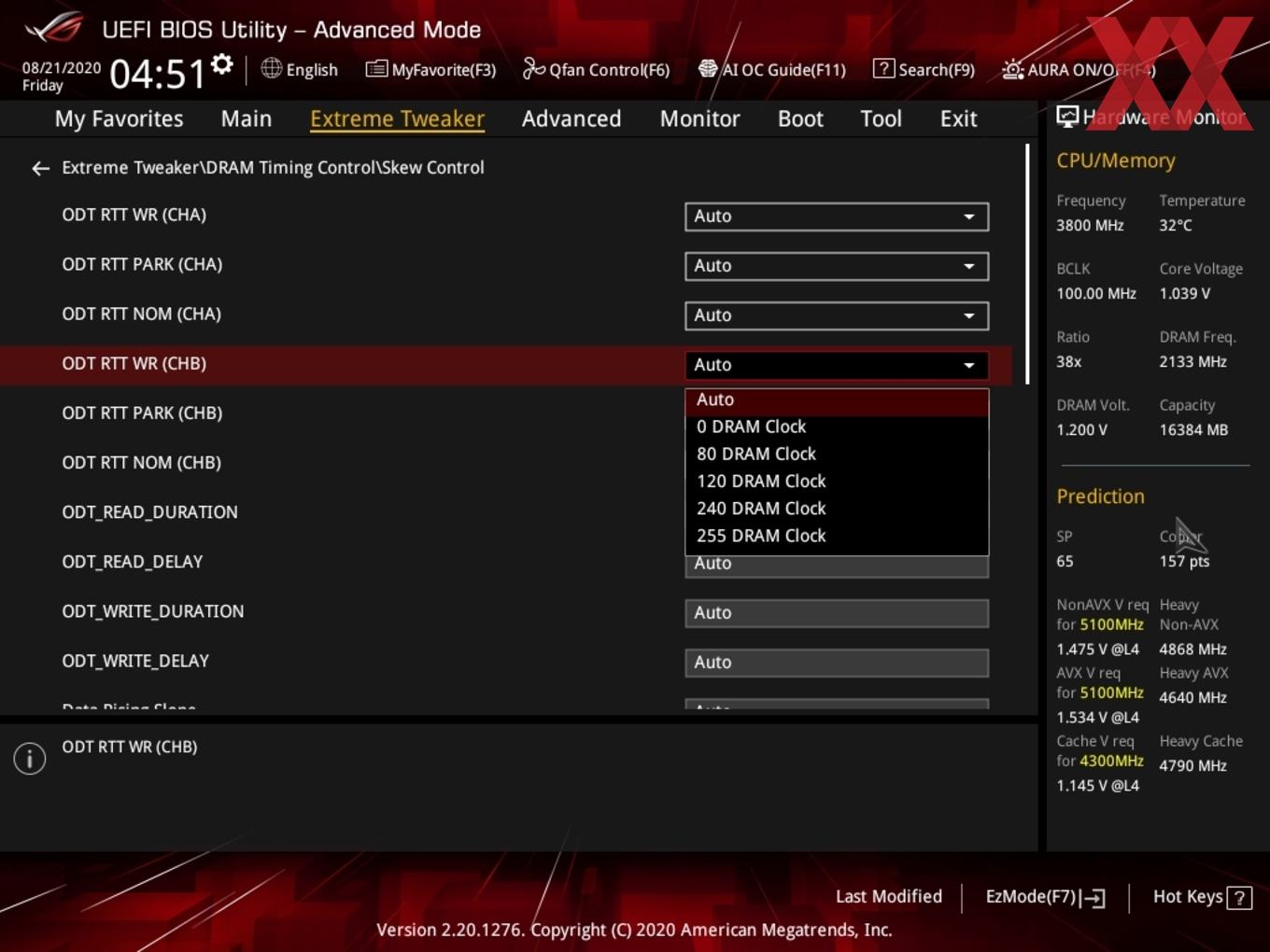1270x952 pixels.
Task: Go back using the left arrow
Action: tap(40, 168)
